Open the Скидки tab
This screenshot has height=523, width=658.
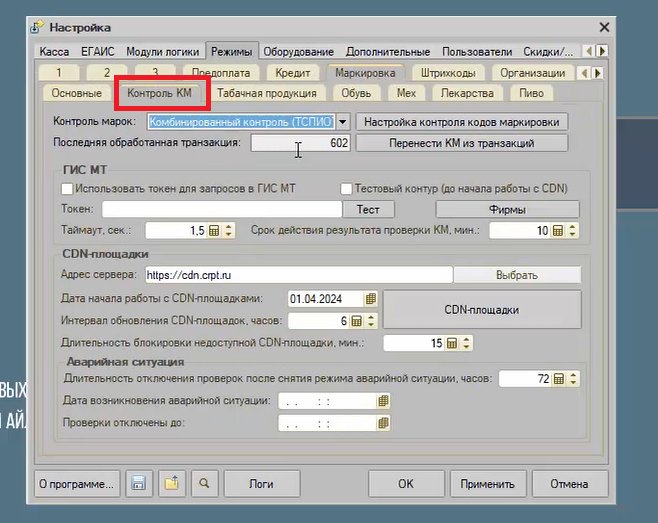pyautogui.click(x=548, y=52)
